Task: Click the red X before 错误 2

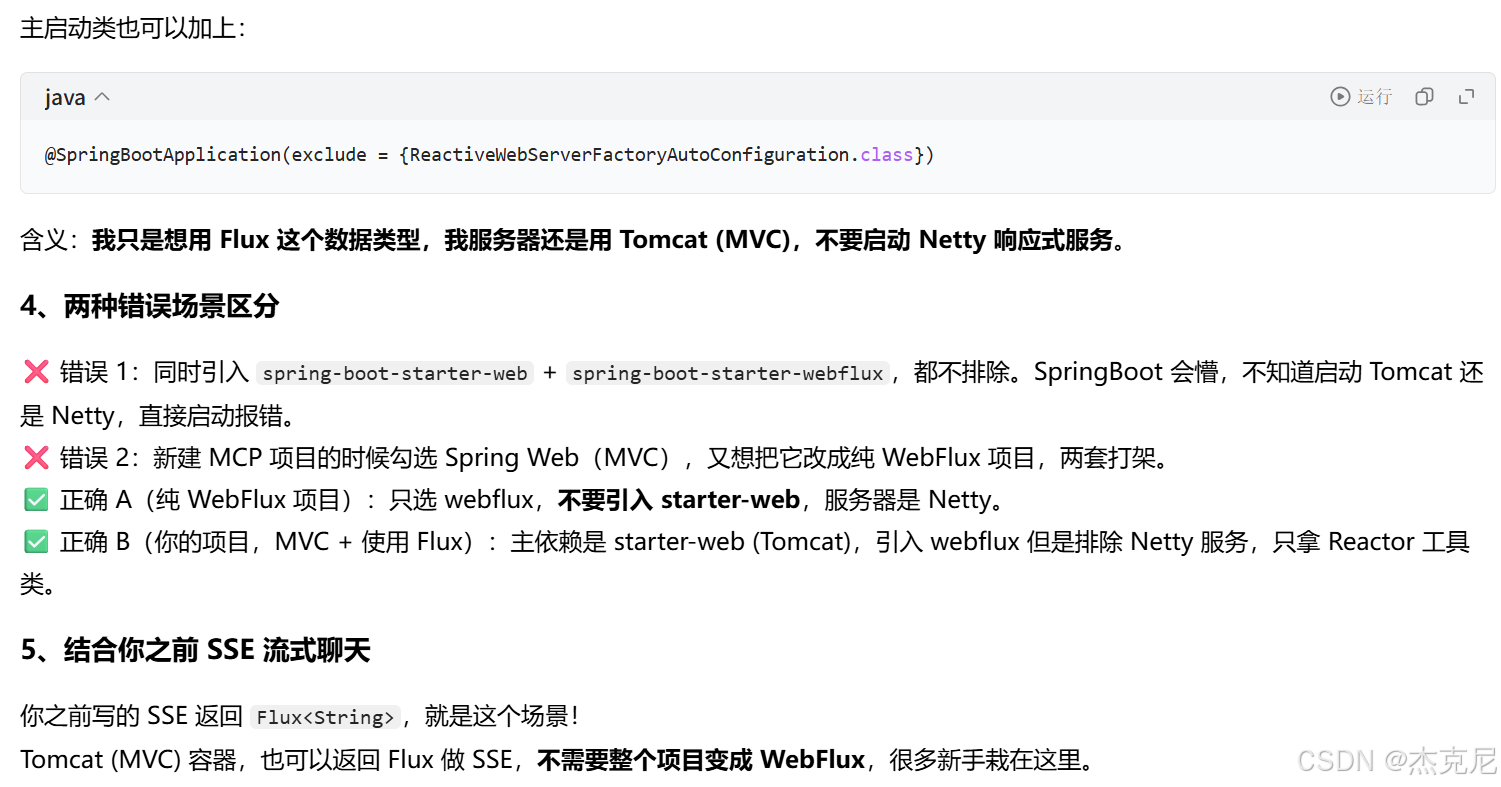Action: point(36,458)
